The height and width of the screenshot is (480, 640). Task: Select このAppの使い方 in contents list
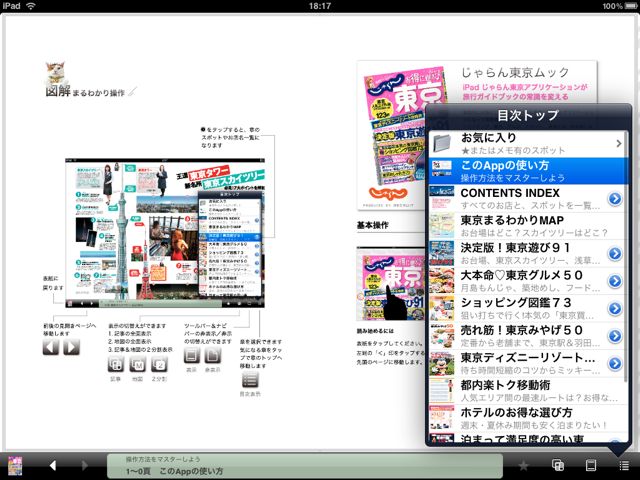coord(527,171)
